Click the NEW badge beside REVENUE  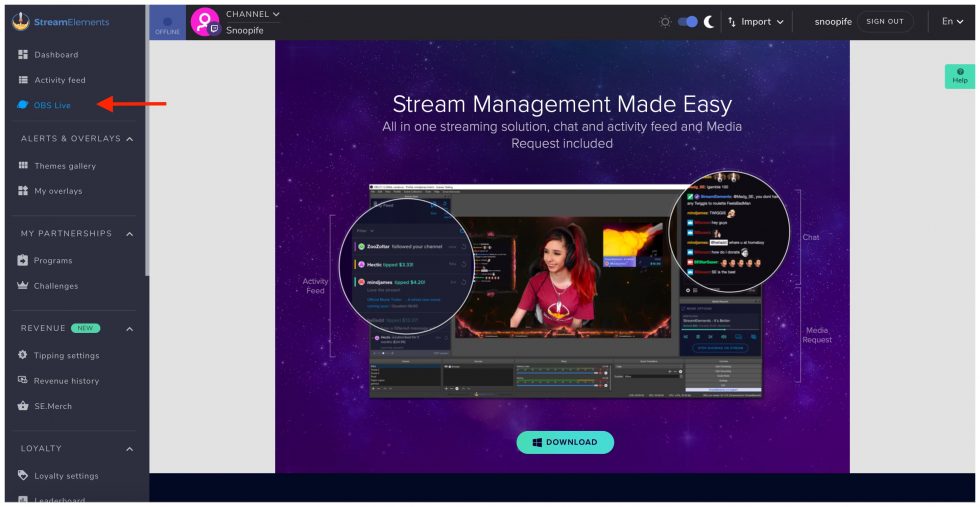tap(86, 328)
